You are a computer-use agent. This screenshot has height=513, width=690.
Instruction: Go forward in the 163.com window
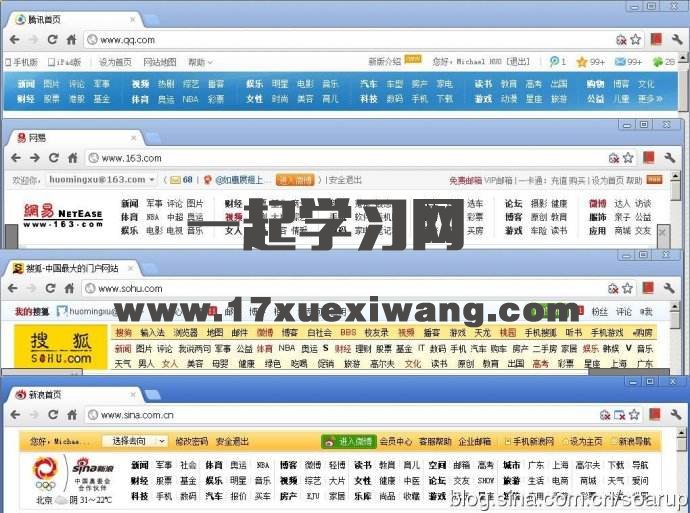click(35, 158)
